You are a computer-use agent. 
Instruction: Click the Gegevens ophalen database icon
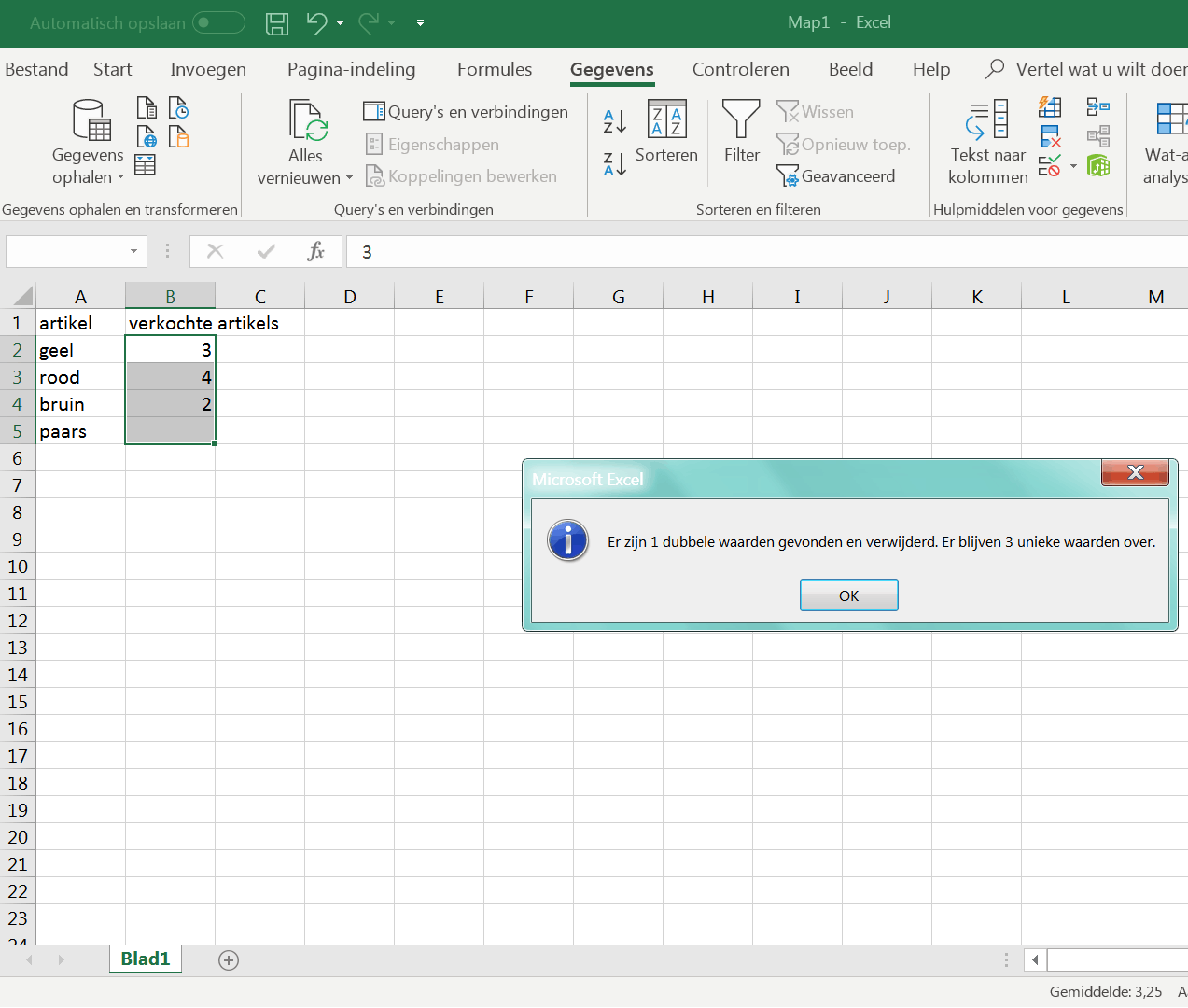[x=91, y=119]
